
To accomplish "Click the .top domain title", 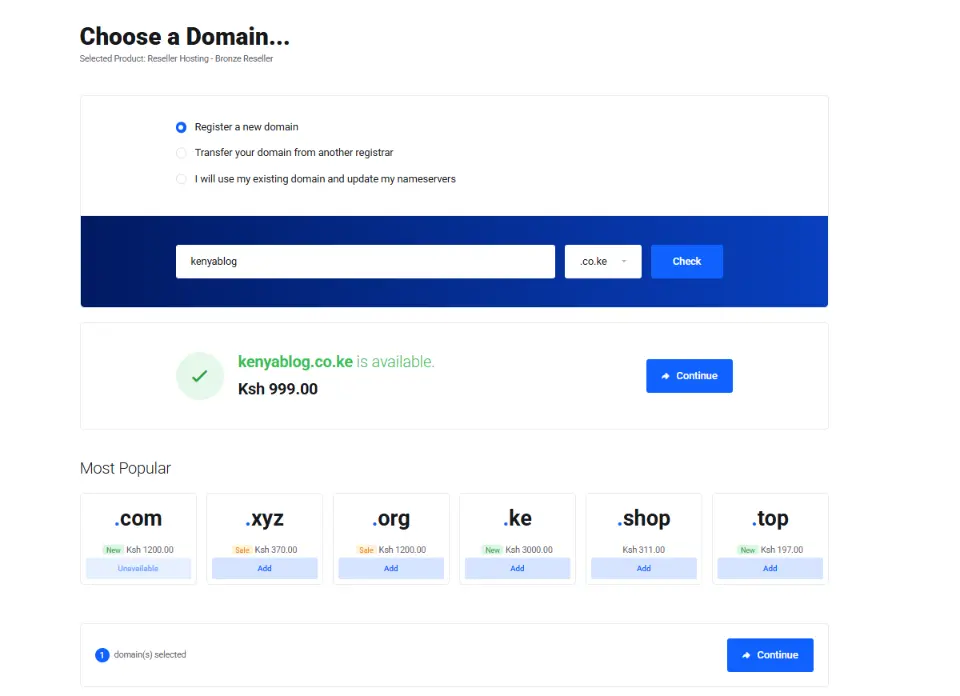I will pyautogui.click(x=770, y=519).
